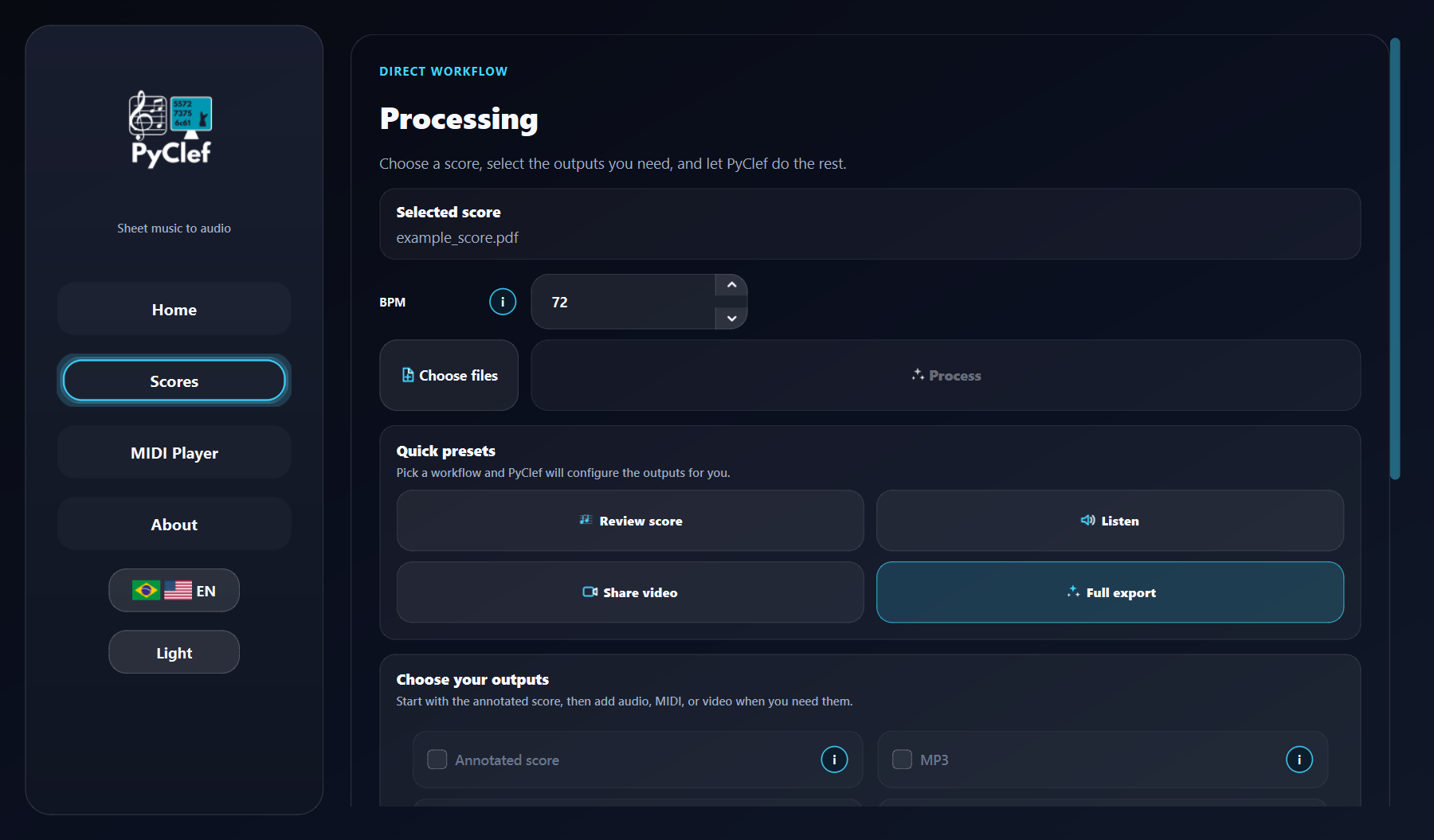Screen dimensions: 1434x840
Task: Increase BPM with the up arrow
Action: (731, 285)
